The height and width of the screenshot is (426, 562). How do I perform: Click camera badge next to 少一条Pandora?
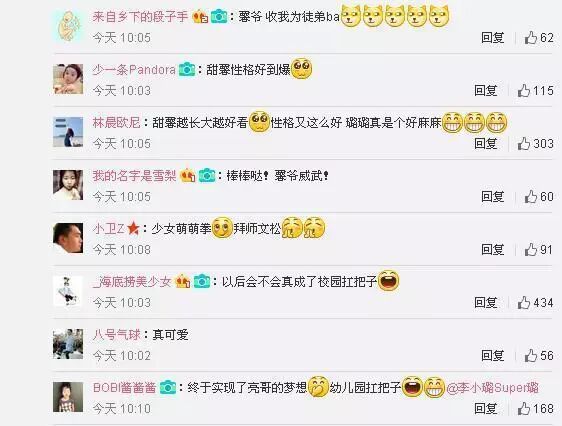[x=187, y=69]
